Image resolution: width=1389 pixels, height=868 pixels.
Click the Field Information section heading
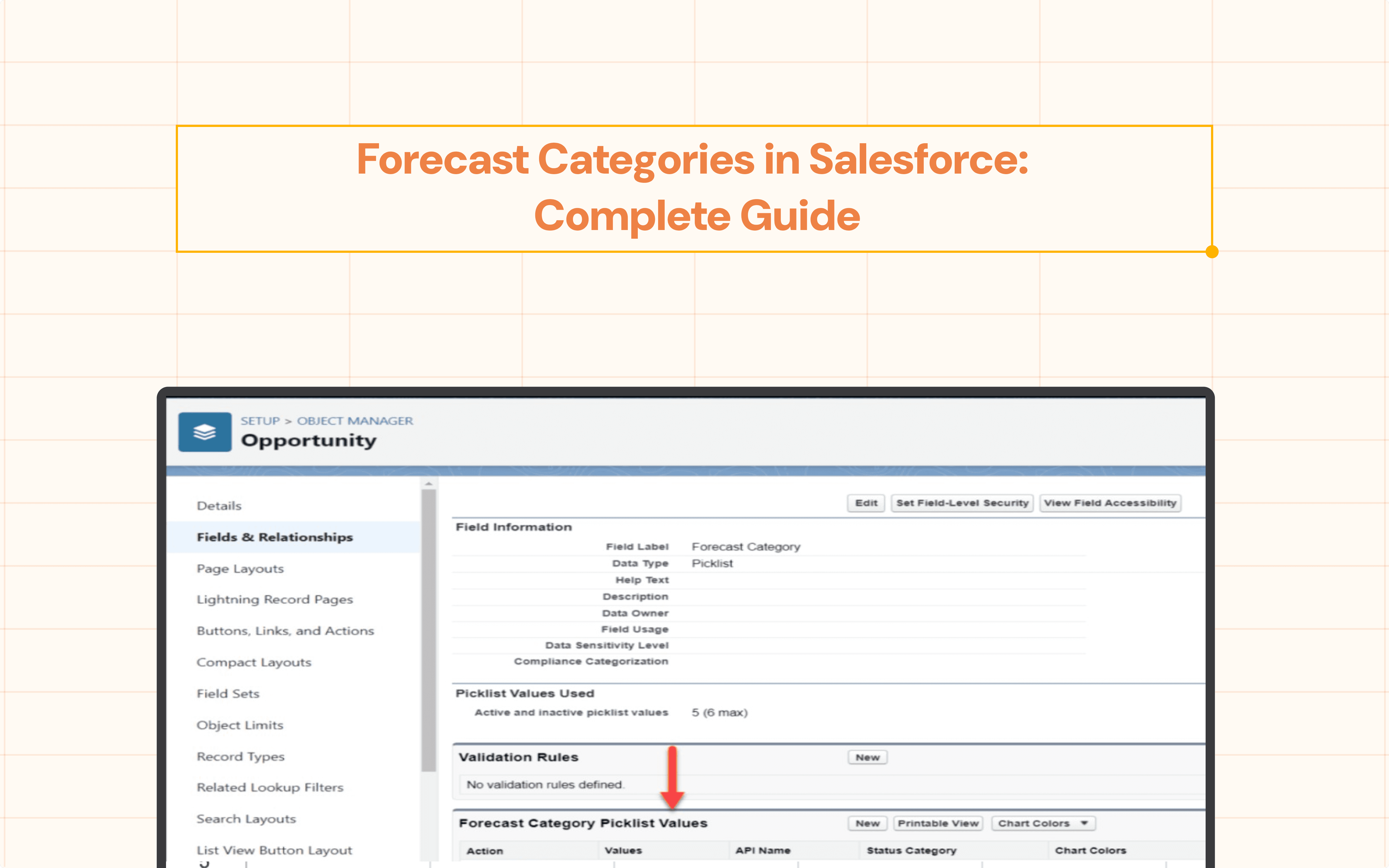pyautogui.click(x=514, y=527)
